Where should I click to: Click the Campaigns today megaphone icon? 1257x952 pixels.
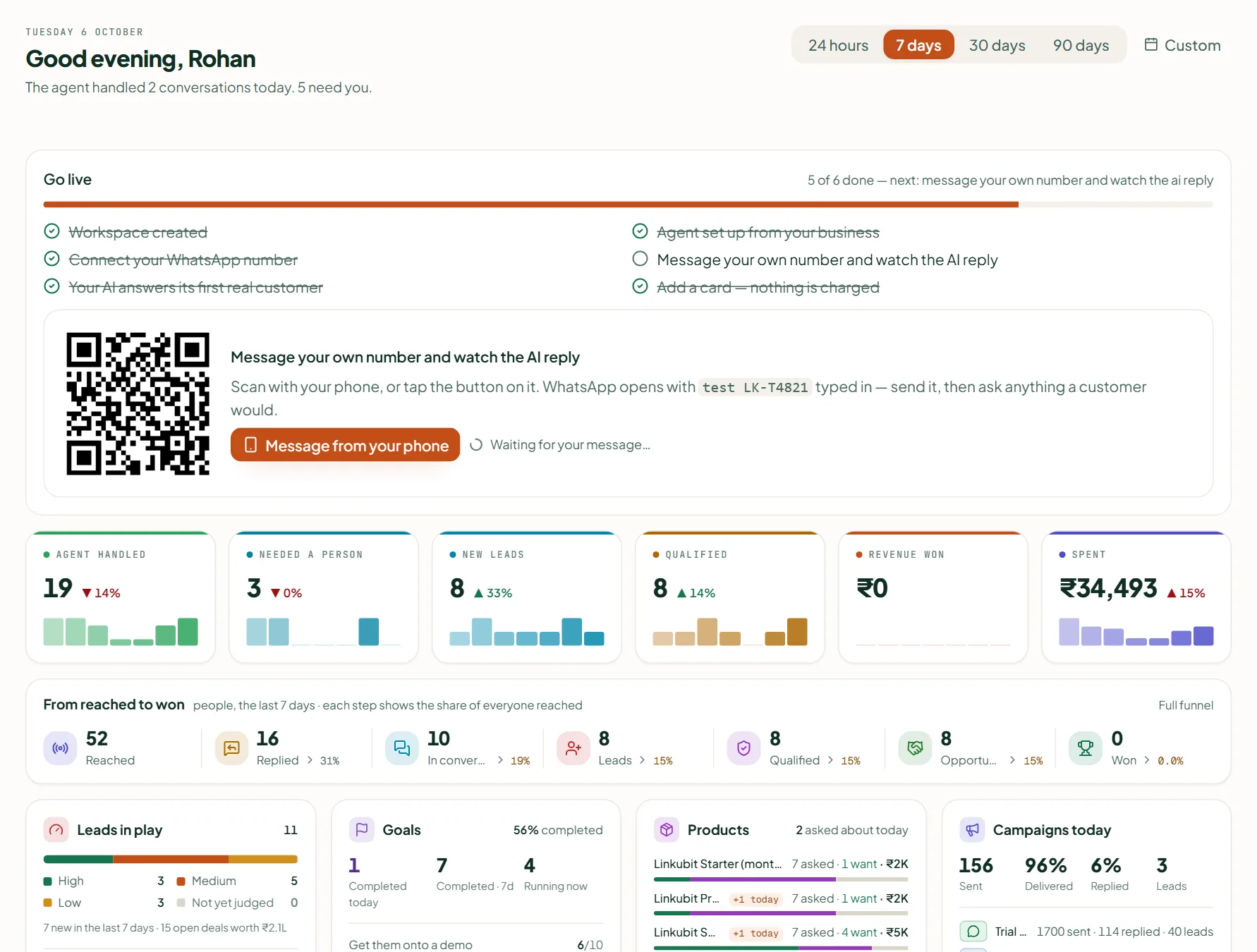[x=972, y=830]
